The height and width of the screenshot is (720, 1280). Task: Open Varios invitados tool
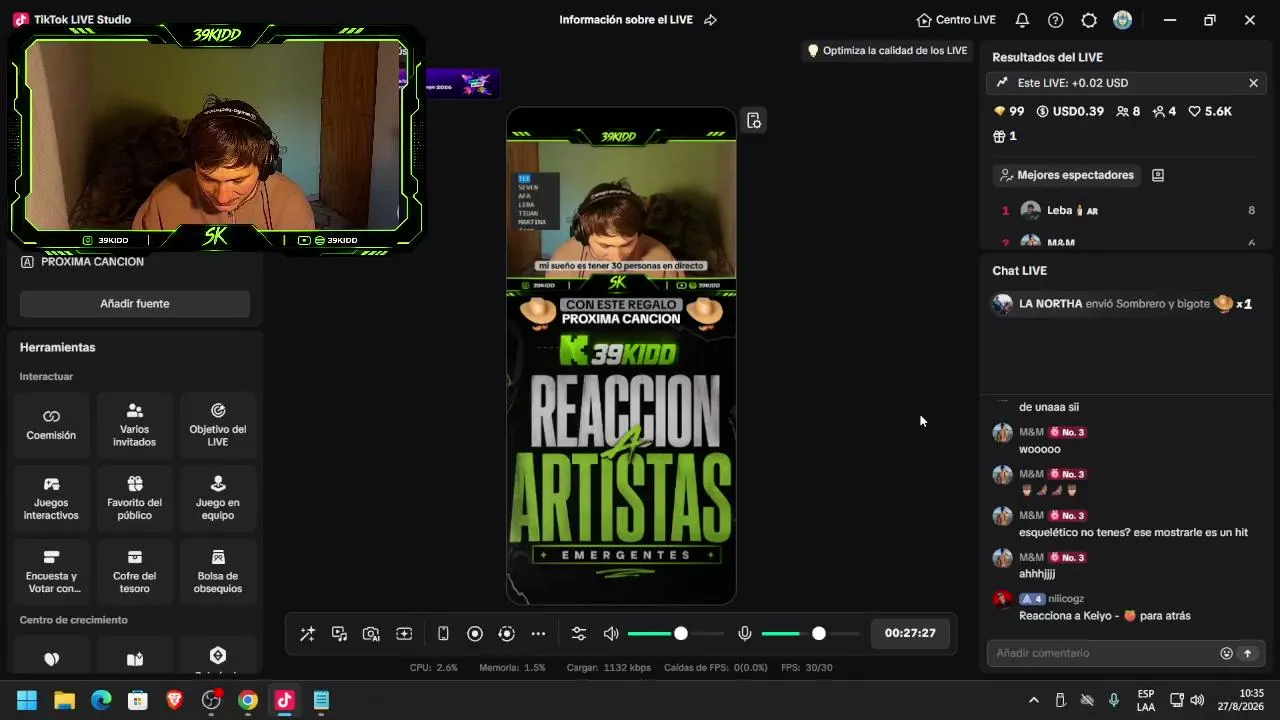click(x=135, y=425)
